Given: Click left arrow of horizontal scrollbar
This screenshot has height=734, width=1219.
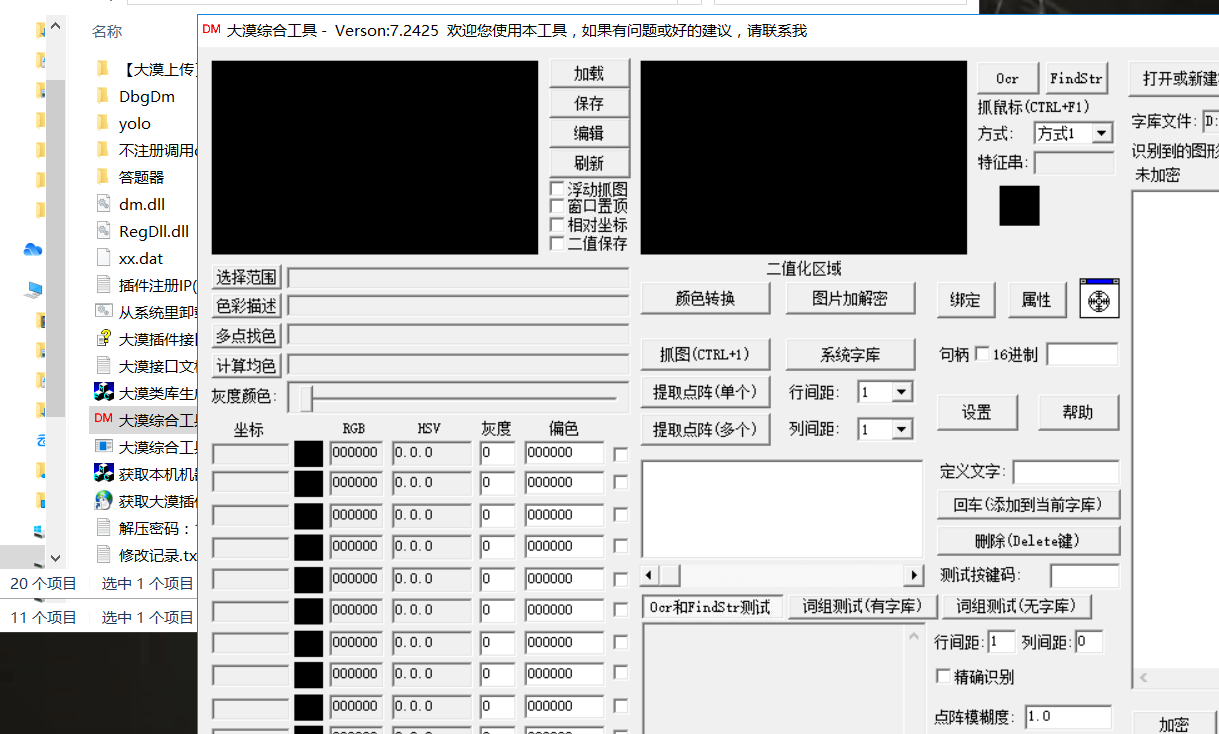Looking at the screenshot, I should (650, 575).
